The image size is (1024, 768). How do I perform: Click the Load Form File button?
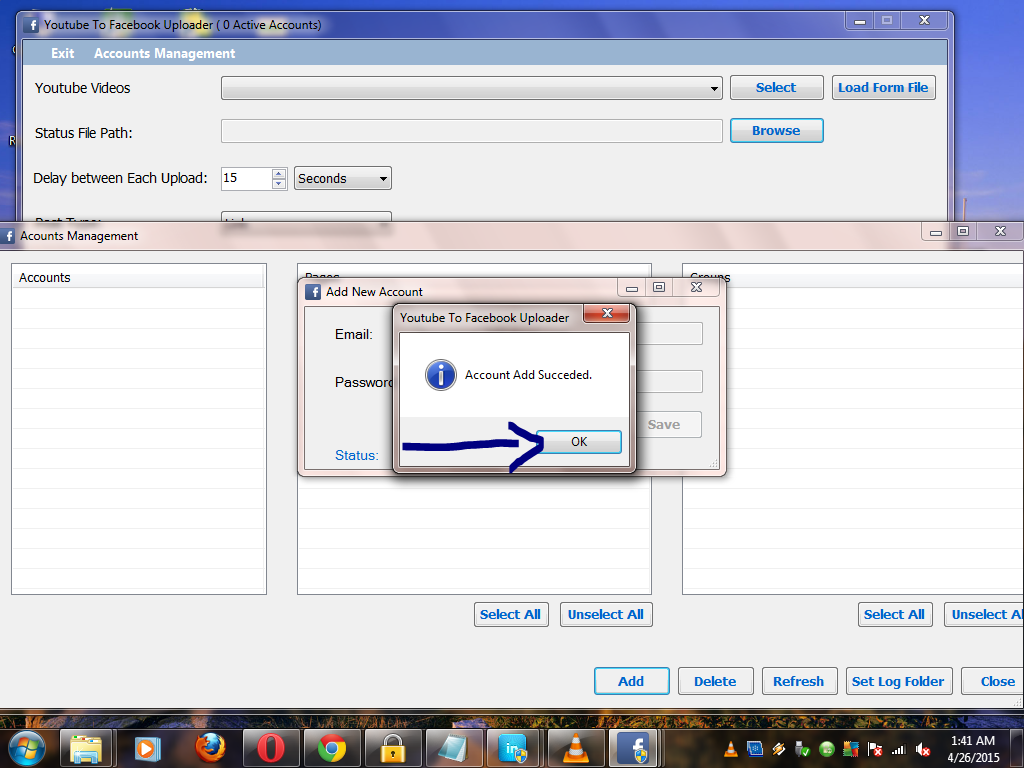point(883,88)
